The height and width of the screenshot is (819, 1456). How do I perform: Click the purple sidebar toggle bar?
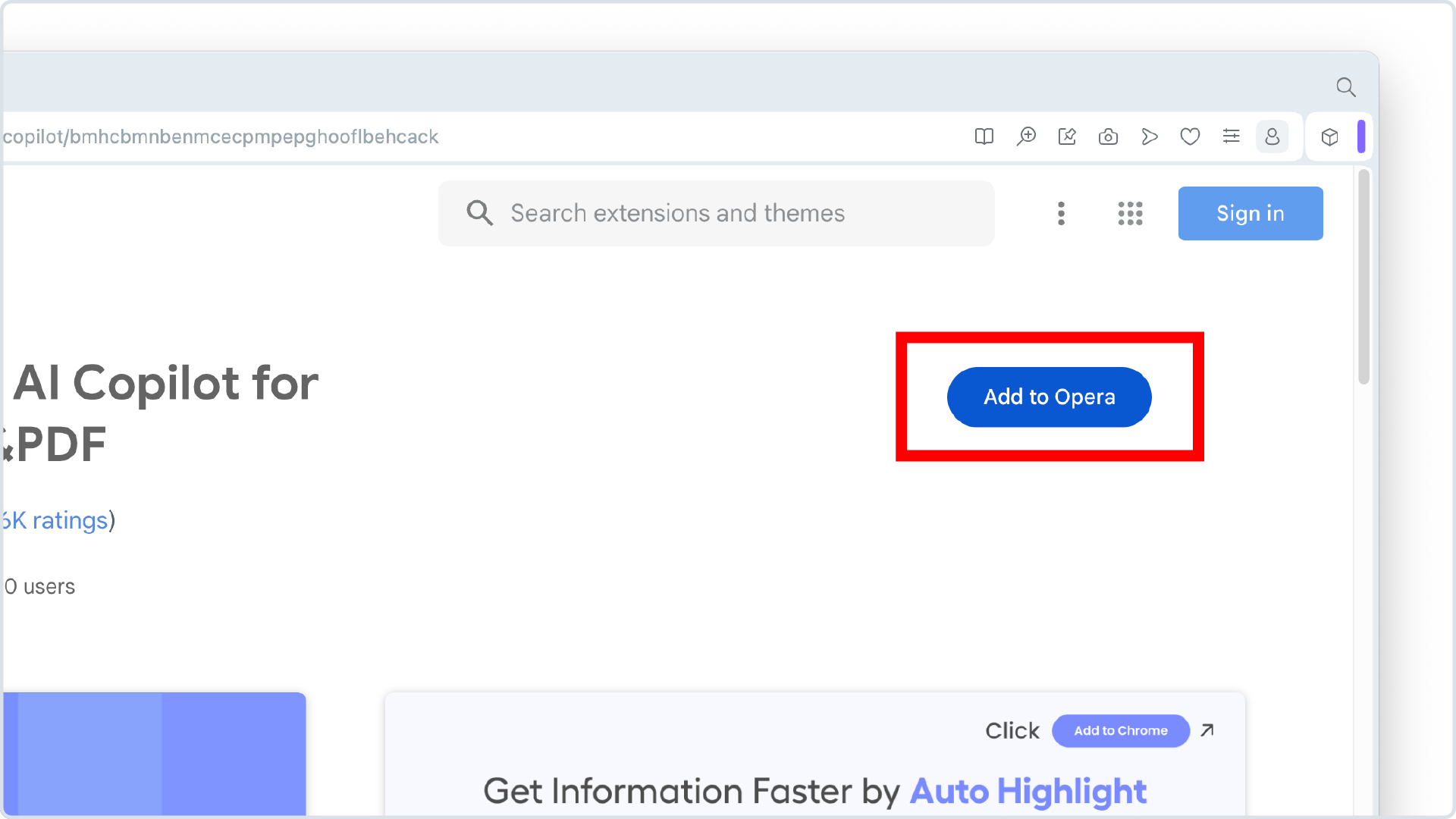1361,136
